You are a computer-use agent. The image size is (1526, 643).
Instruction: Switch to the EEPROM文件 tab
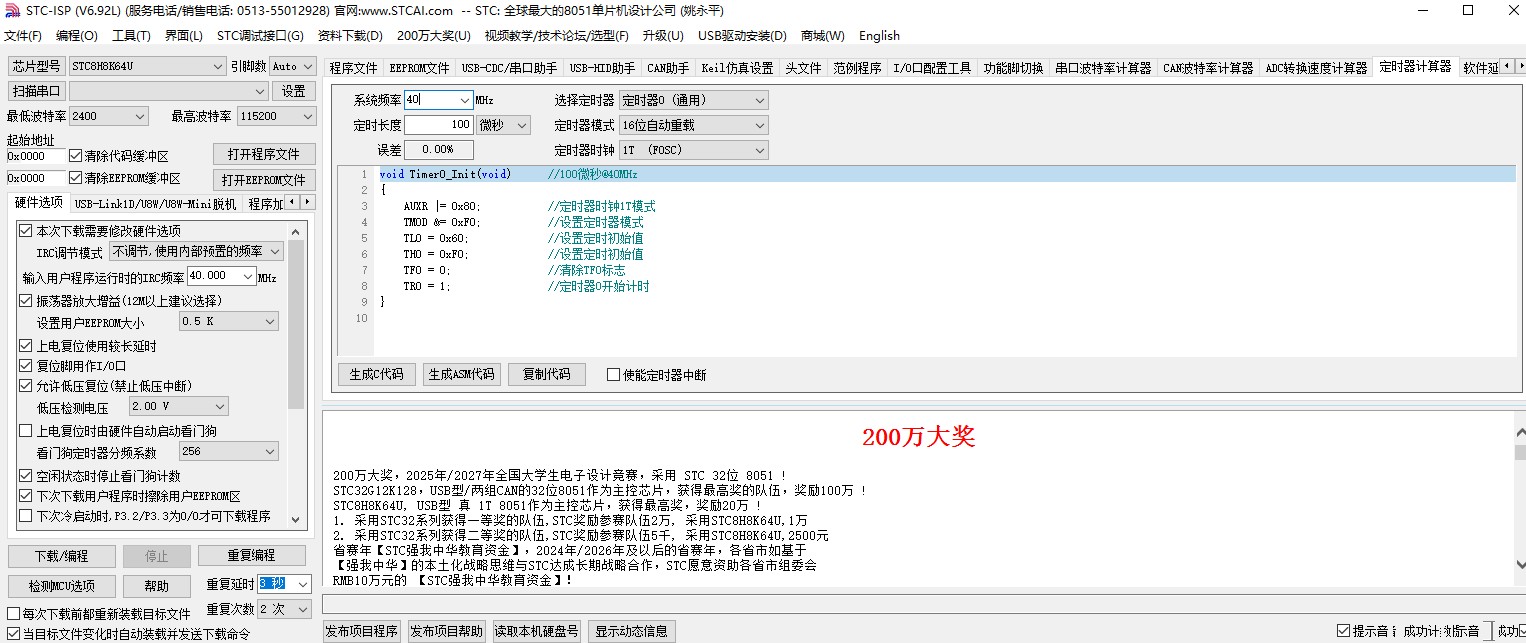tap(419, 68)
